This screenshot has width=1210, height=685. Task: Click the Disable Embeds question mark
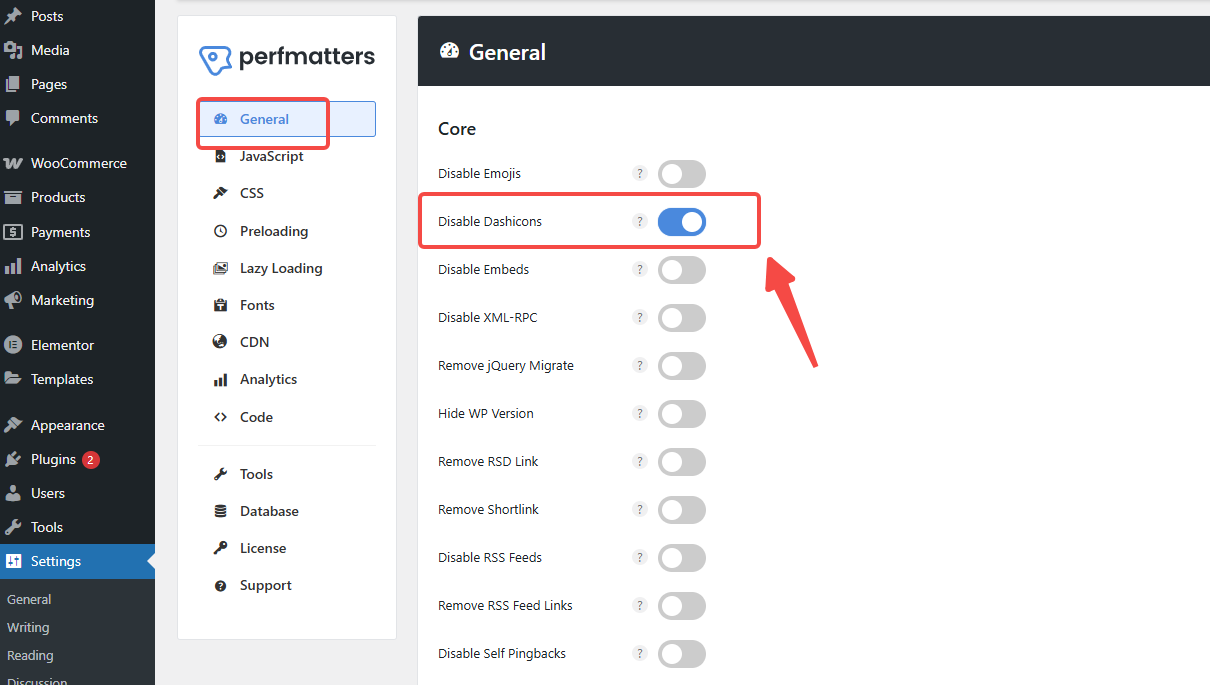(640, 270)
